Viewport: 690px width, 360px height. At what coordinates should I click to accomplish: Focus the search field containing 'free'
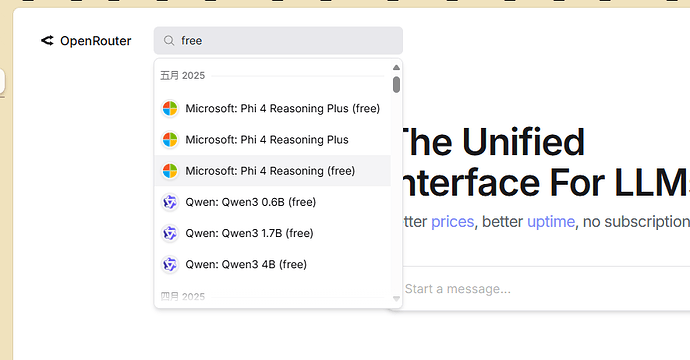(x=278, y=40)
